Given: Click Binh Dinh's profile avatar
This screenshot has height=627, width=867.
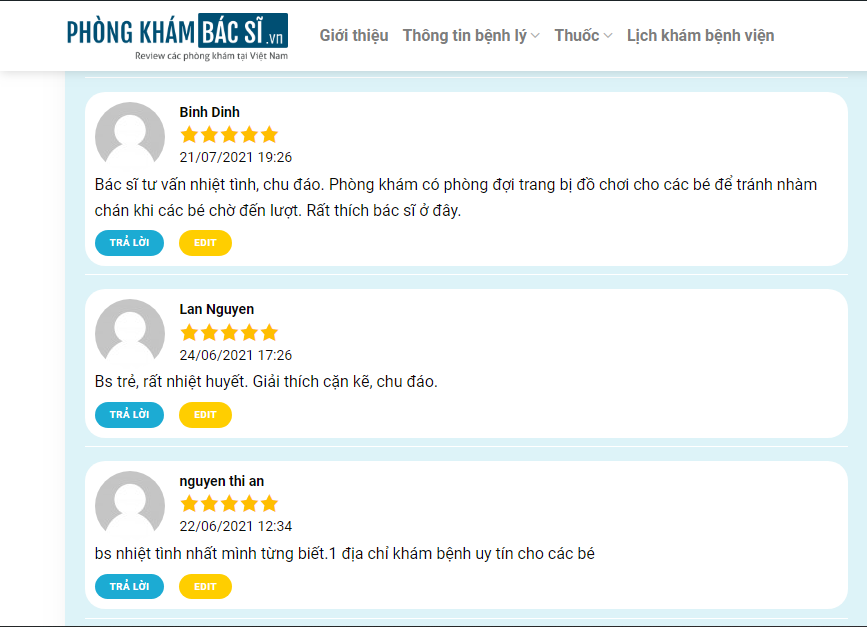Looking at the screenshot, I should tap(130, 134).
